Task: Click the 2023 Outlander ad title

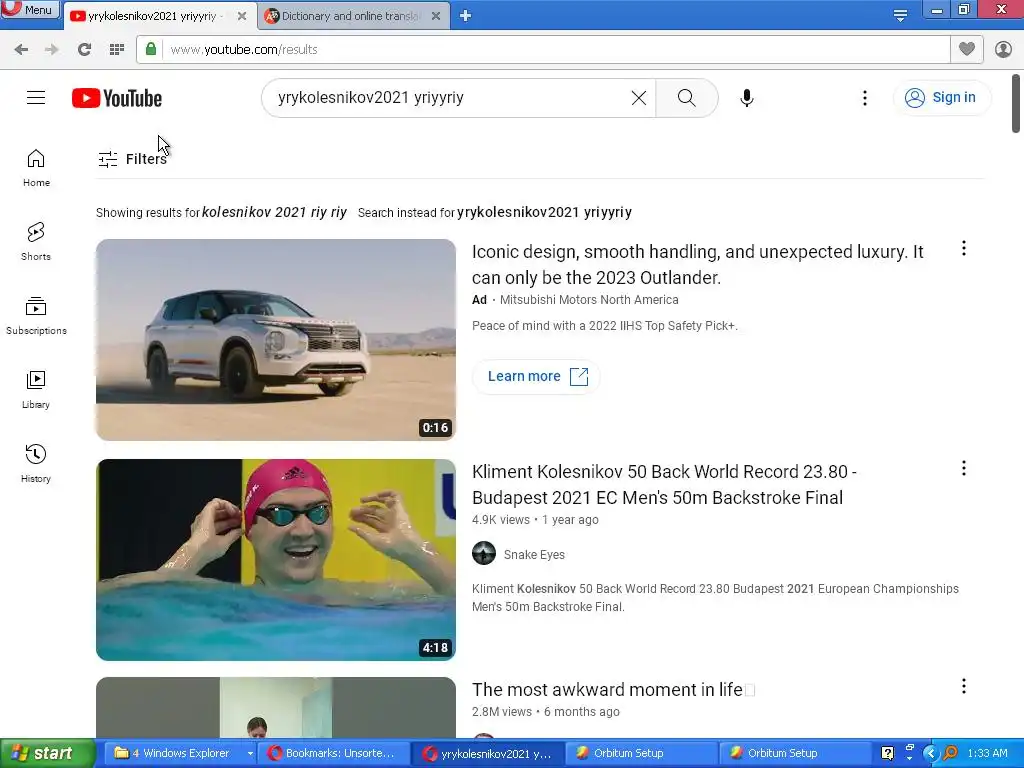Action: pos(697,264)
